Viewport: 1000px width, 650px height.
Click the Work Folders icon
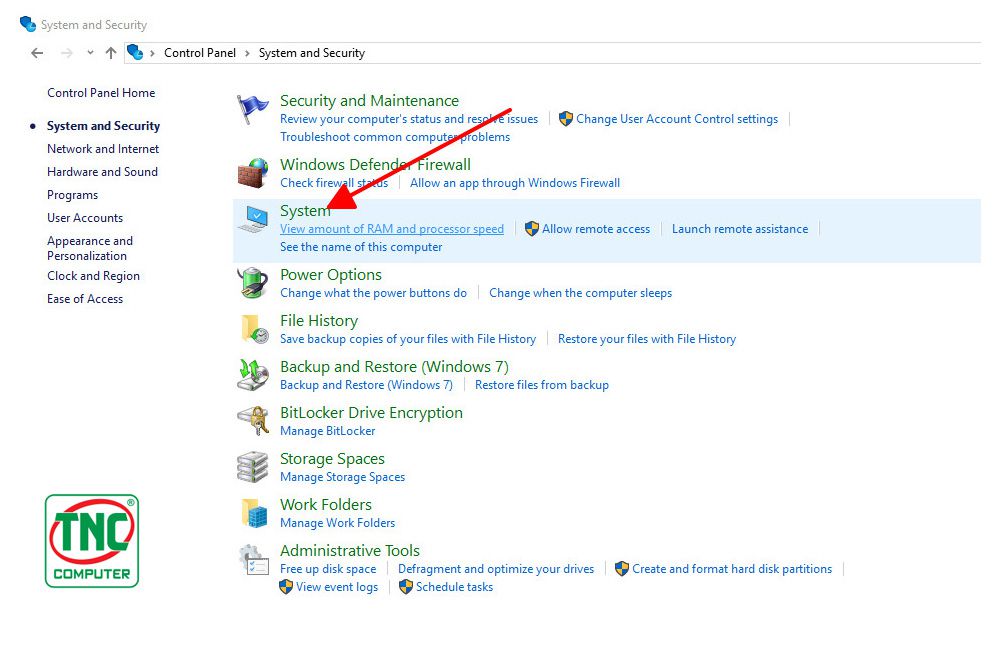(254, 513)
